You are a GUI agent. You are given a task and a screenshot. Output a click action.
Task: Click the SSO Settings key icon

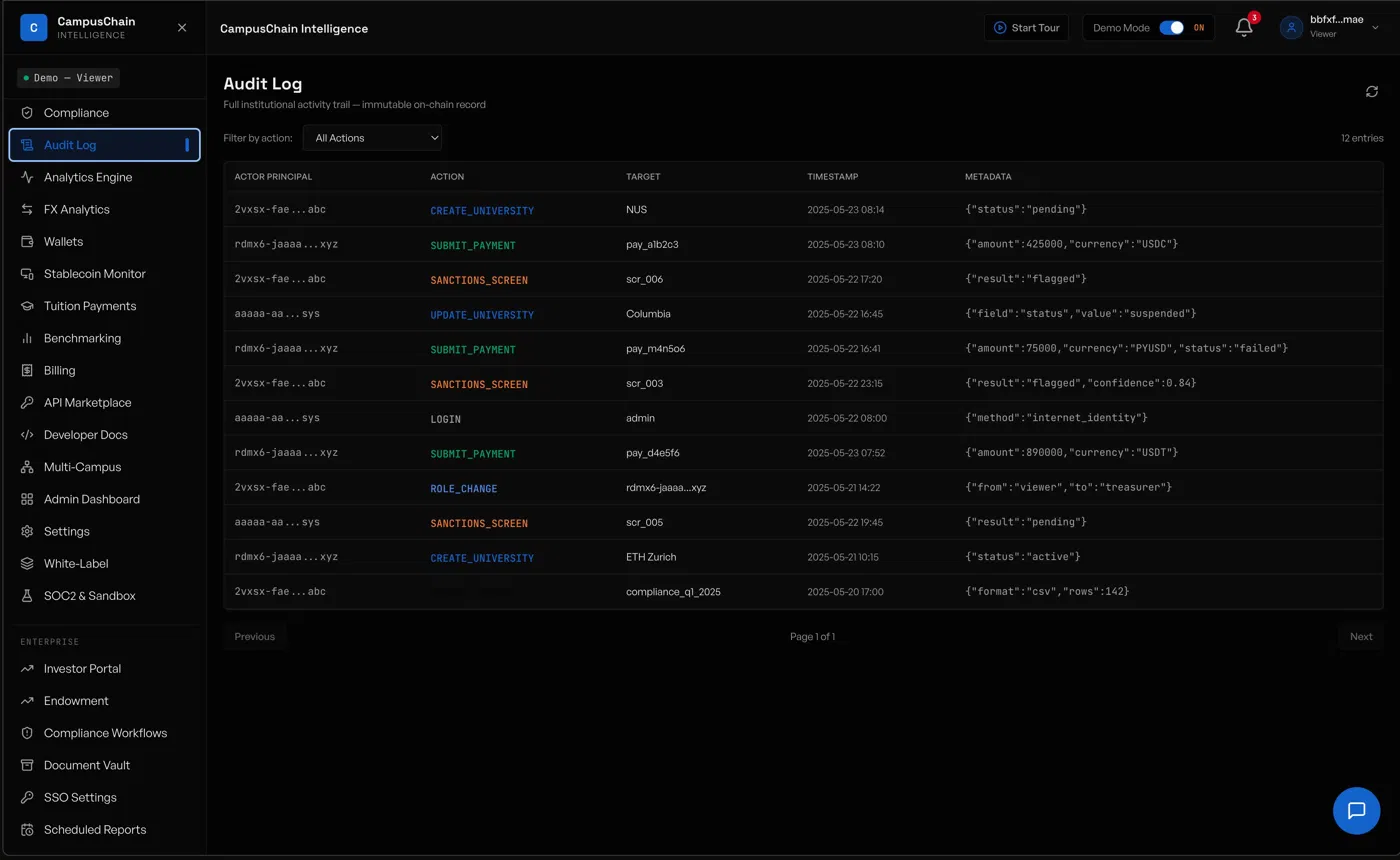tap(27, 798)
